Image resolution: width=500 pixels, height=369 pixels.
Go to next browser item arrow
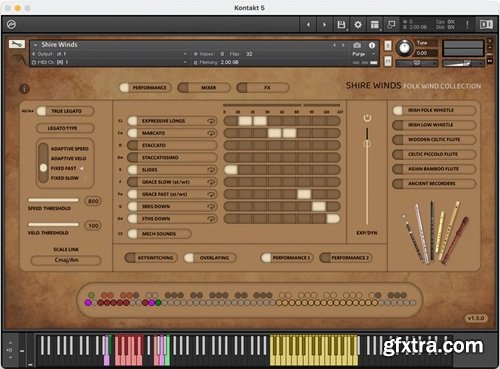(x=324, y=25)
